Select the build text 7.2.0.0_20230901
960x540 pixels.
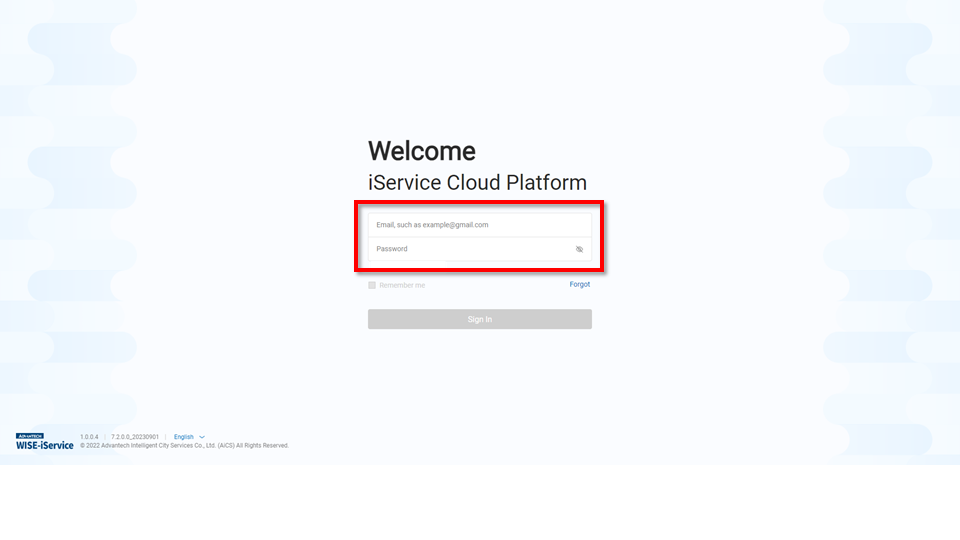click(x=135, y=437)
